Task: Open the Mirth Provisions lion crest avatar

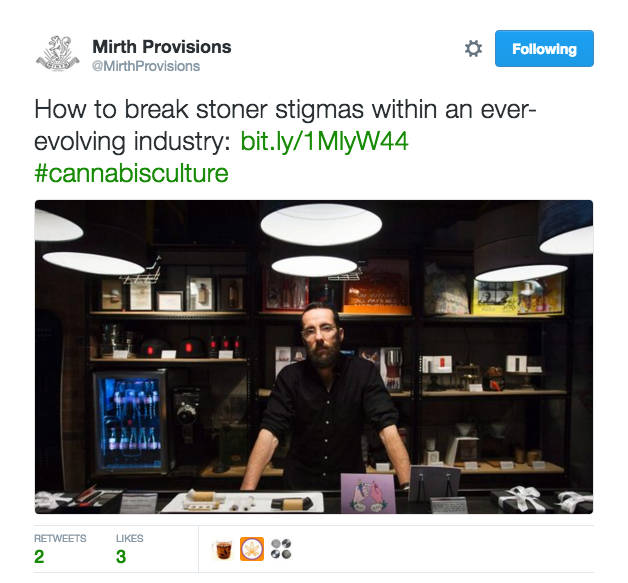Action: (57, 54)
